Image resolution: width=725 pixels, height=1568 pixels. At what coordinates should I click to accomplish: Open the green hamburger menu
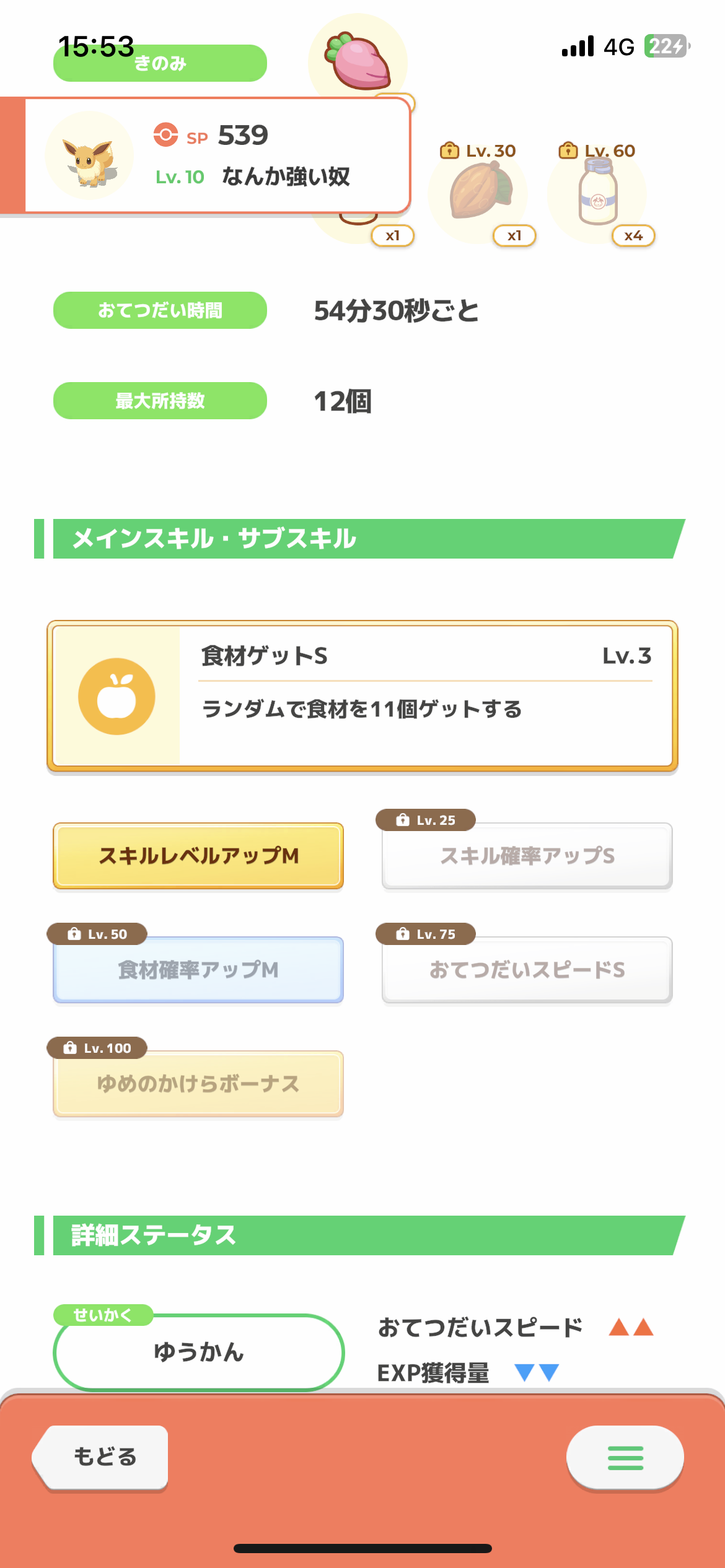(625, 1458)
